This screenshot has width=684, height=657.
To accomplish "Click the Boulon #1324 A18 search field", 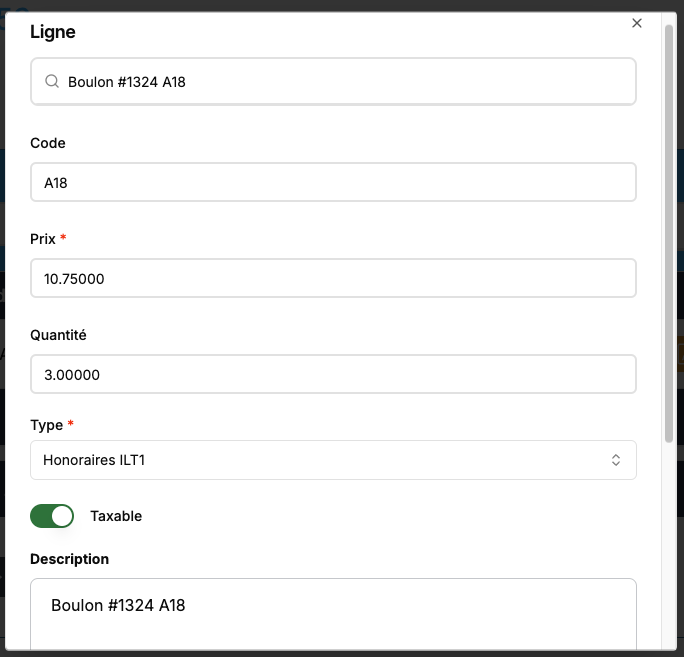I will (340, 82).
